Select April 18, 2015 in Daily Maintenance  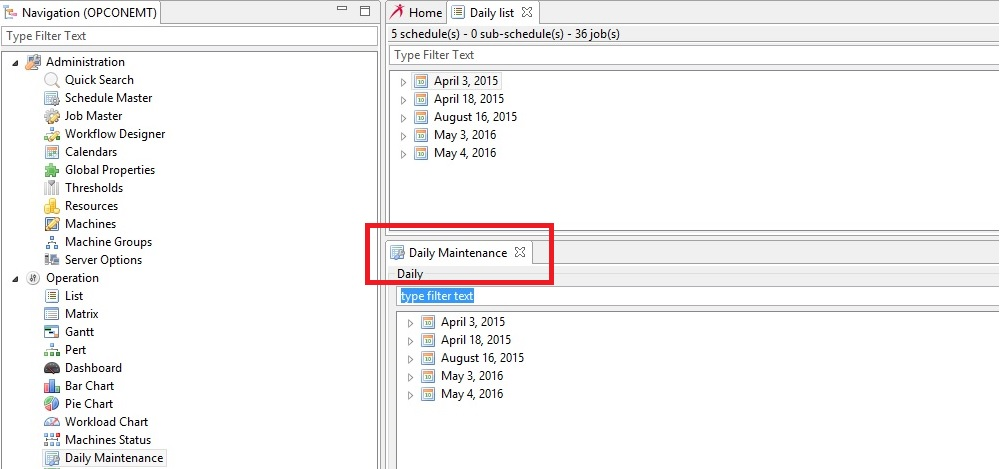(x=476, y=340)
